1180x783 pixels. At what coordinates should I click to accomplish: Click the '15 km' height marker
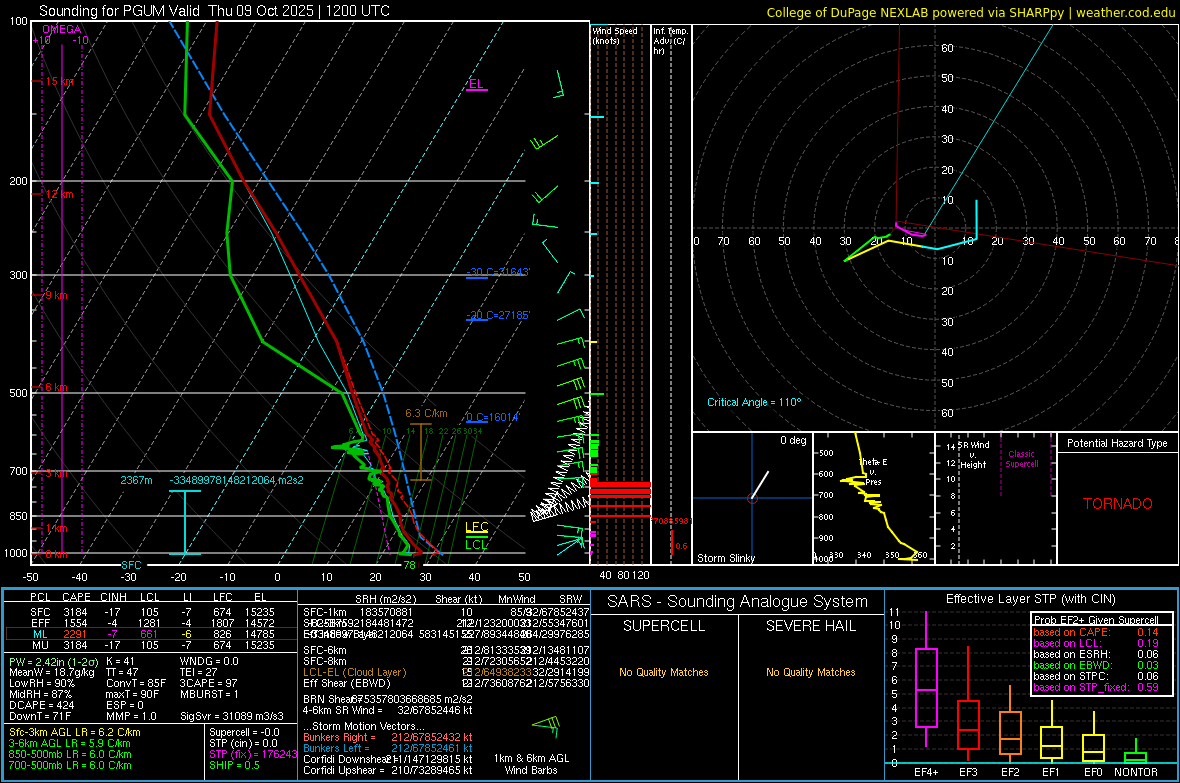[x=60, y=81]
